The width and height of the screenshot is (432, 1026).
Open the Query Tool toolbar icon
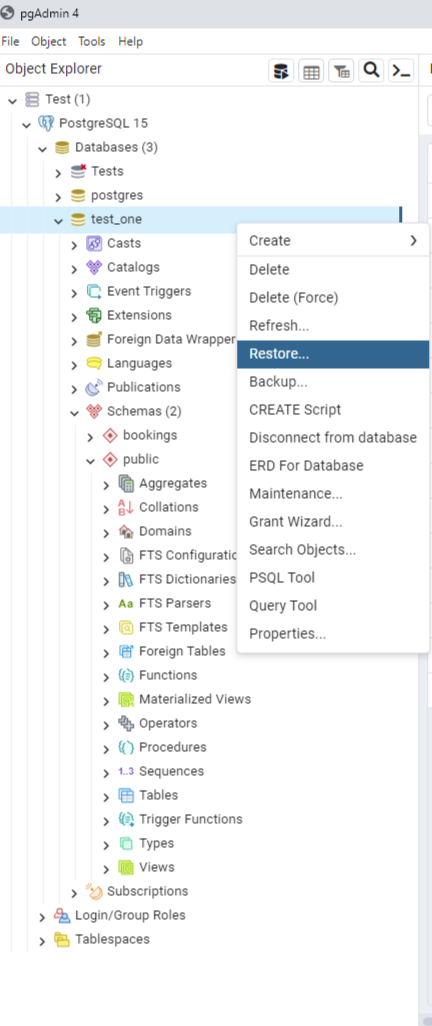coord(281,71)
